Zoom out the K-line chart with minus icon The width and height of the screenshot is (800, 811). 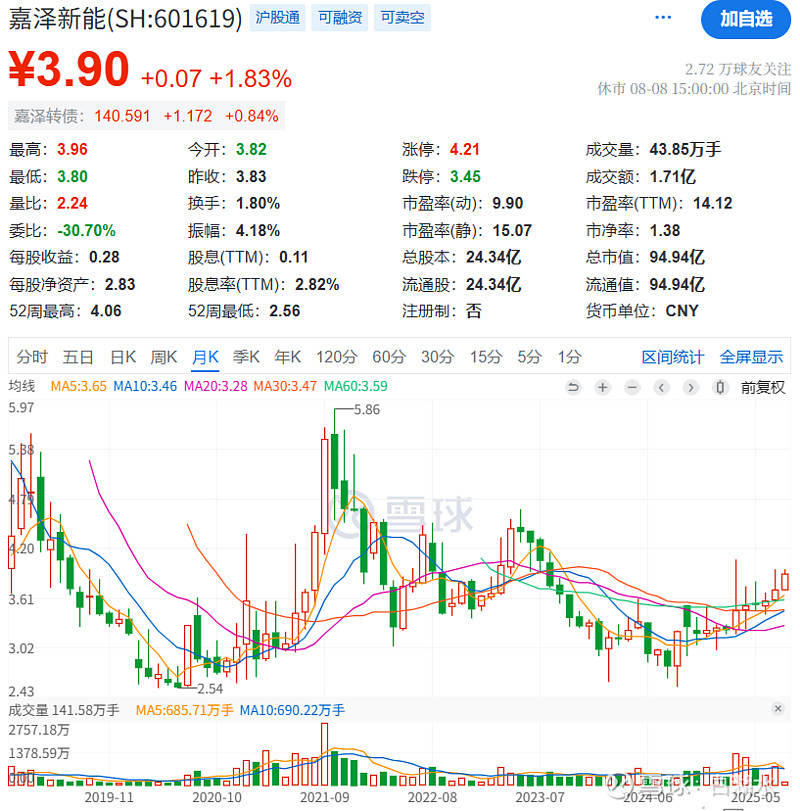pyautogui.click(x=632, y=387)
